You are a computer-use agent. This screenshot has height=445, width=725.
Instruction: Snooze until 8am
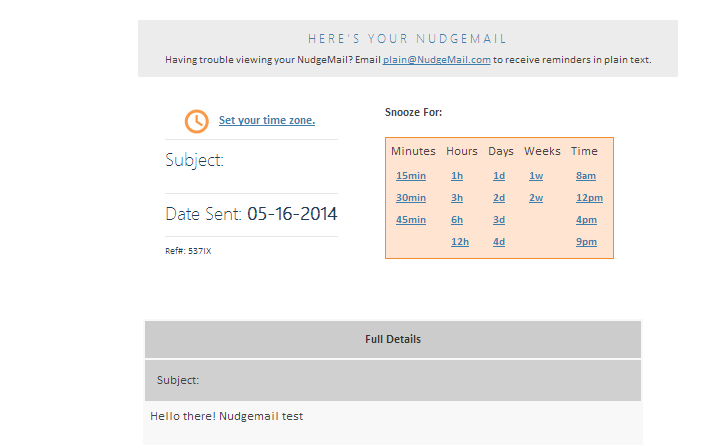pyautogui.click(x=586, y=176)
